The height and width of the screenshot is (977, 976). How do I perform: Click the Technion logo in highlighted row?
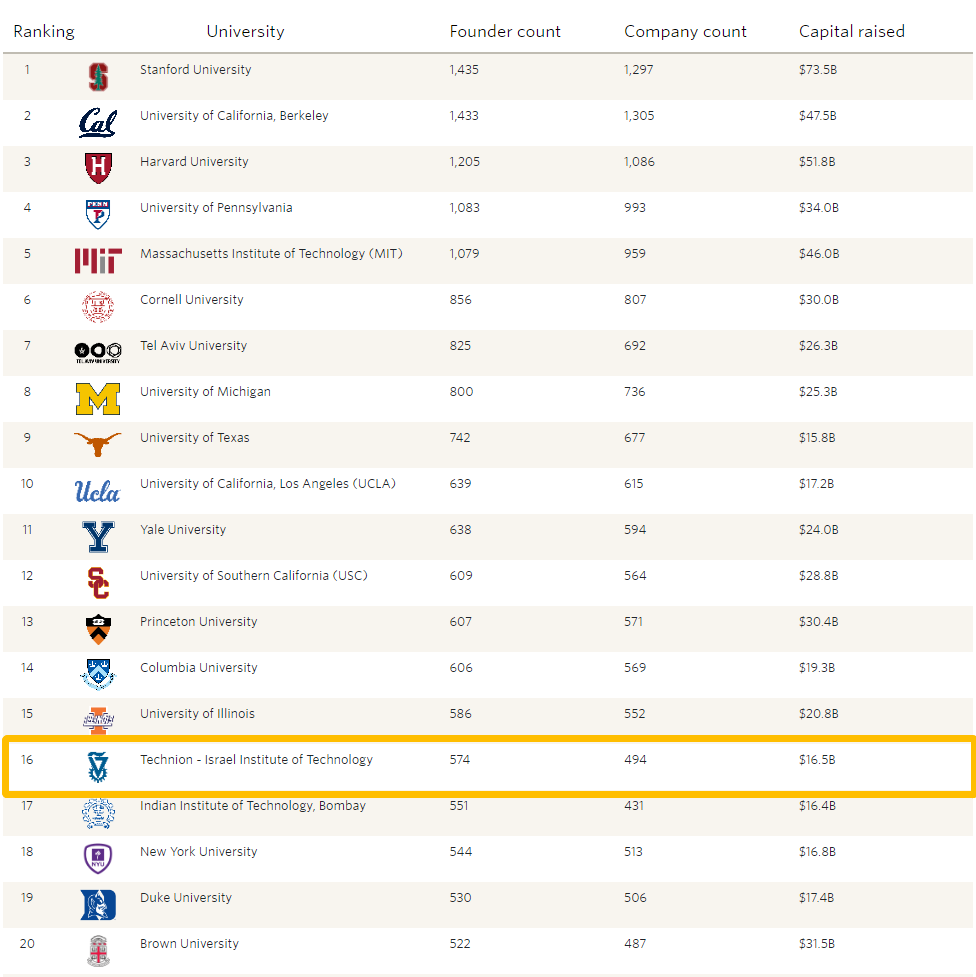pyautogui.click(x=98, y=766)
